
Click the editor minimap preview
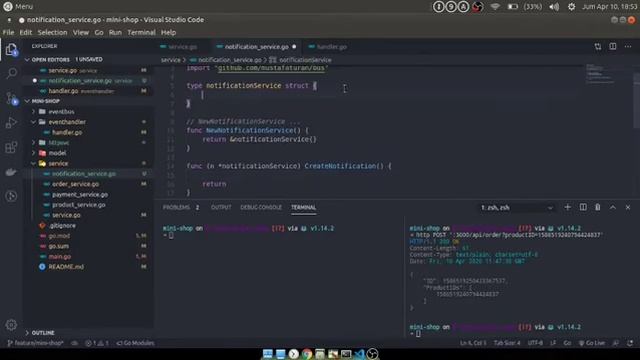click(600, 74)
